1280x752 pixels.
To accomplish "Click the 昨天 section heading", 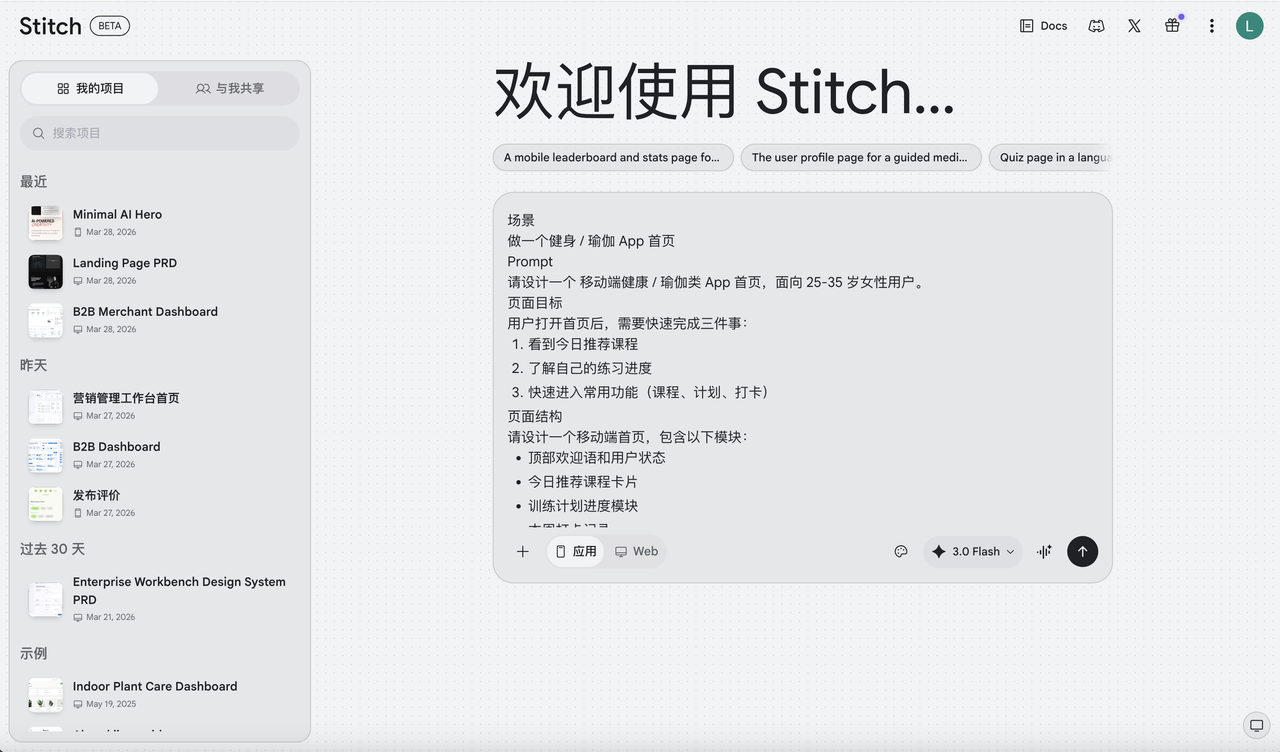I will click(x=34, y=365).
